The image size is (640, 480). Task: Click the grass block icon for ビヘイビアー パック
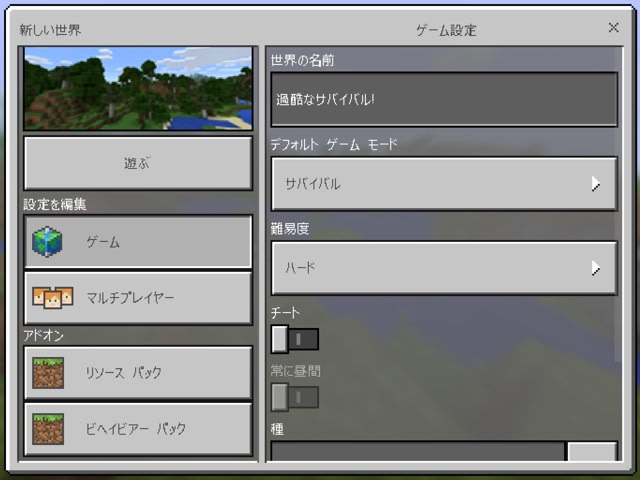(48, 429)
